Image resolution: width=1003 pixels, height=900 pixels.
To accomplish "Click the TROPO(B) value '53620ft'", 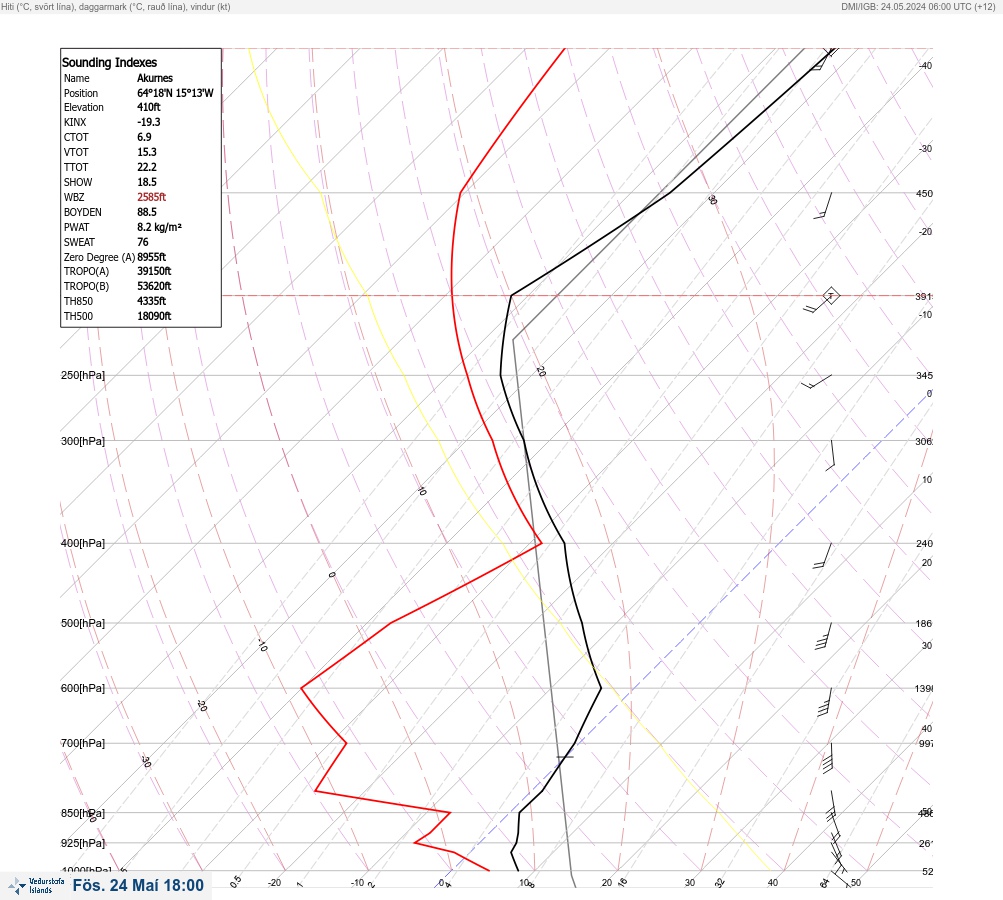I will (x=154, y=286).
